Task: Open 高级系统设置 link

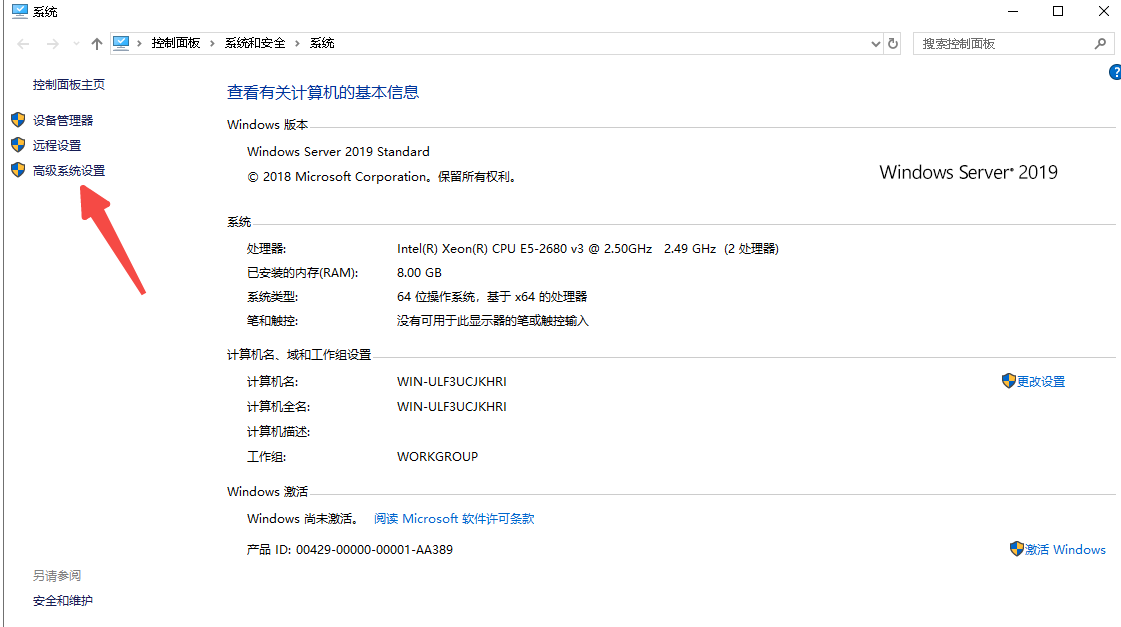Action: coord(69,170)
